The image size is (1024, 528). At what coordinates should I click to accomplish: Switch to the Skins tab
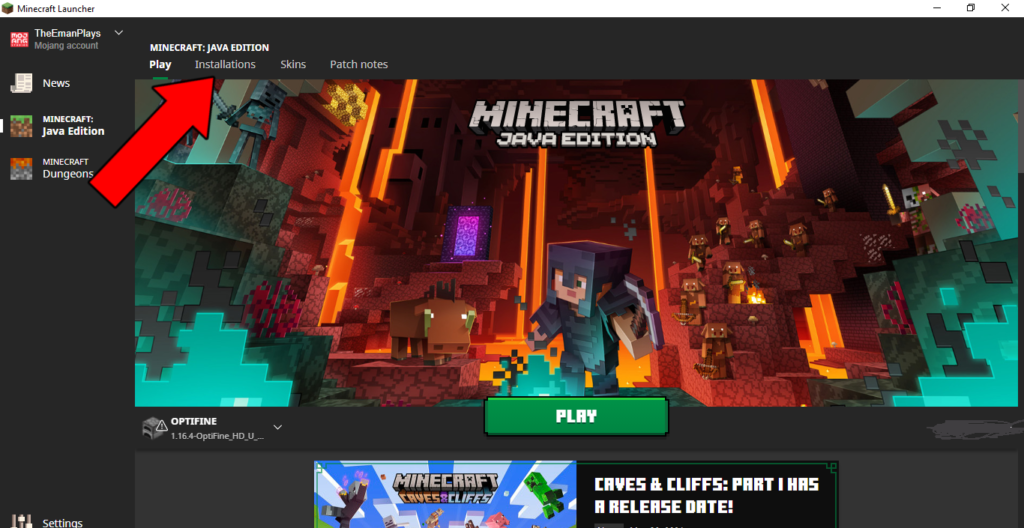click(x=293, y=65)
